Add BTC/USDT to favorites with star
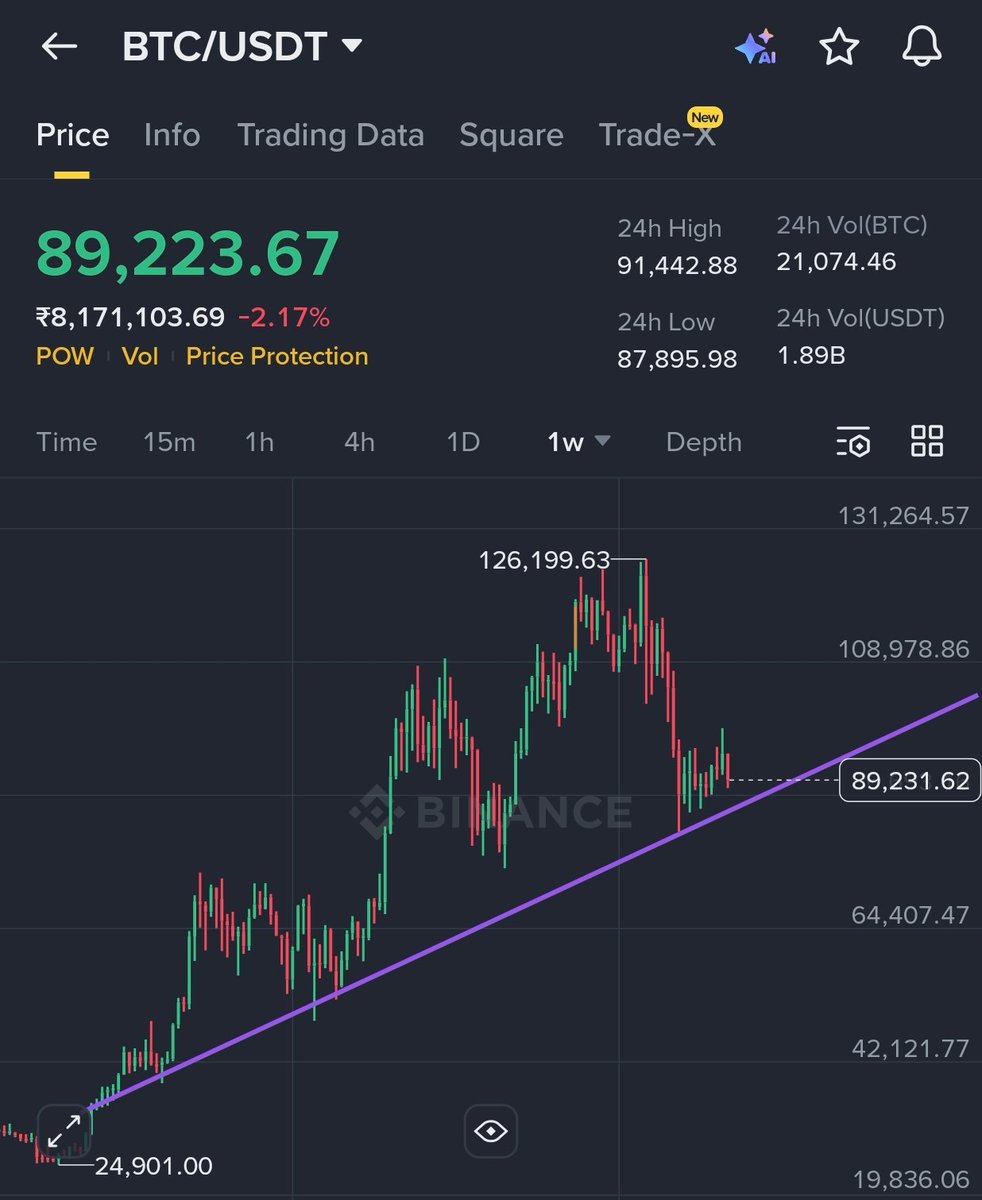982x1200 pixels. click(839, 46)
